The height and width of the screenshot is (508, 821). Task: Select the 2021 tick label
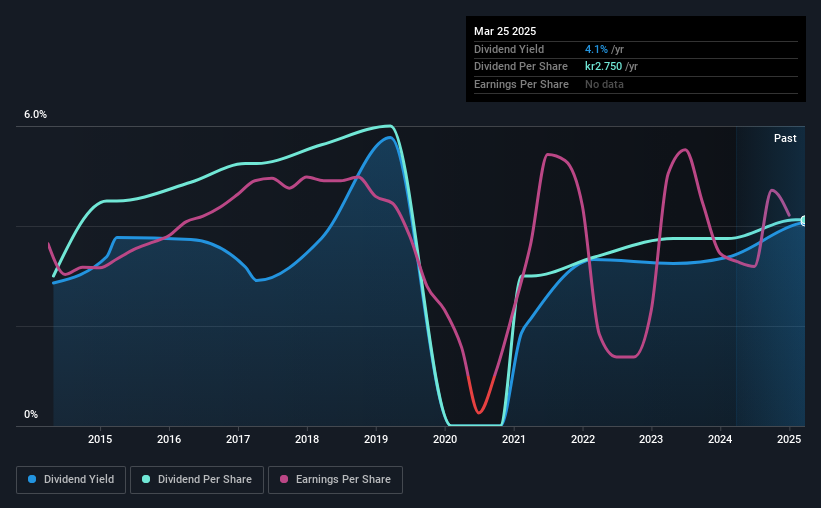[x=514, y=439]
